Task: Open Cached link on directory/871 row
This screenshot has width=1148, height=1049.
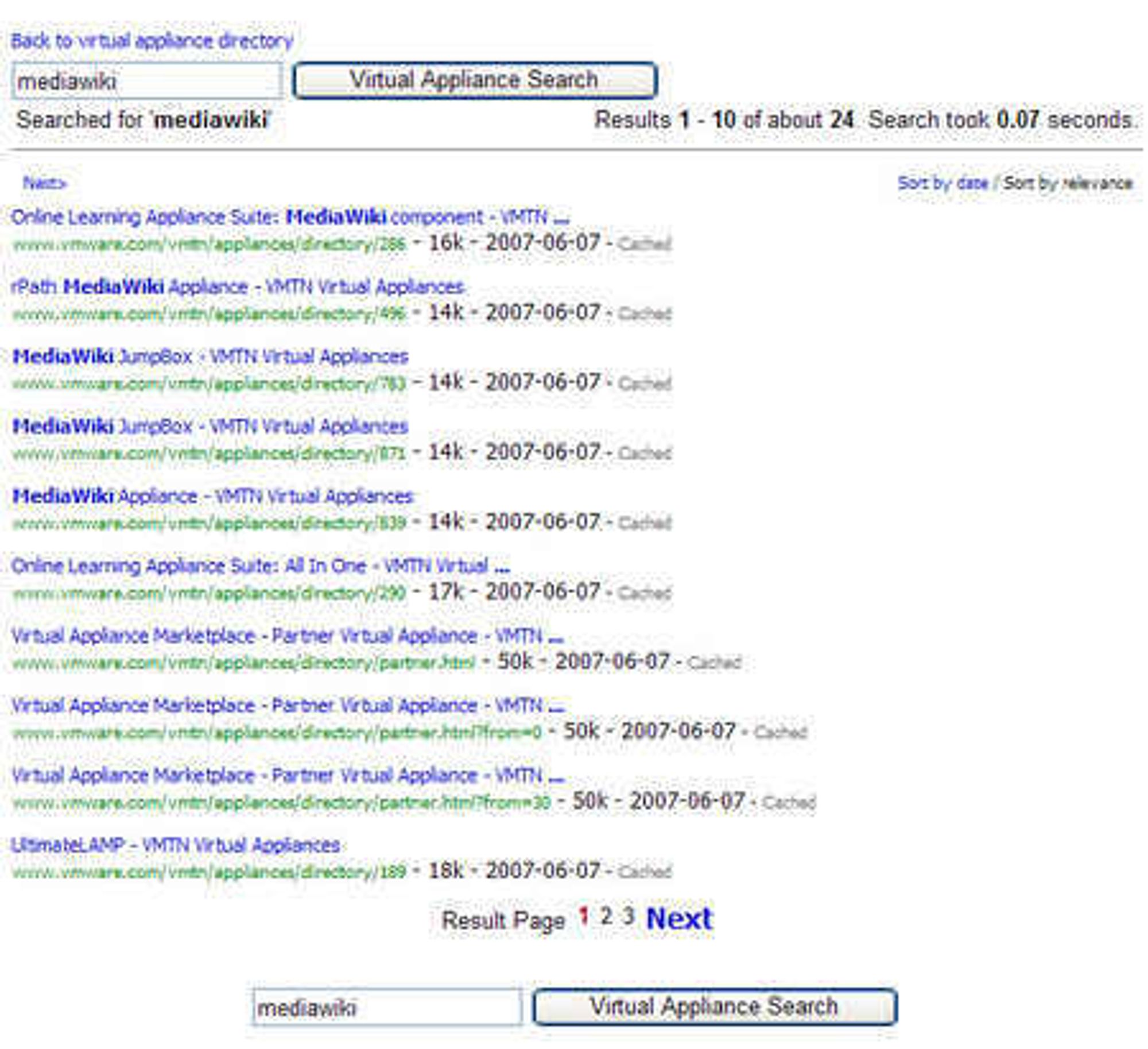Action: tap(645, 453)
